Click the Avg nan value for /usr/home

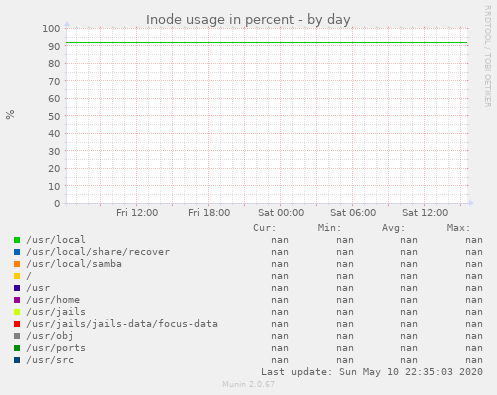[x=409, y=300]
